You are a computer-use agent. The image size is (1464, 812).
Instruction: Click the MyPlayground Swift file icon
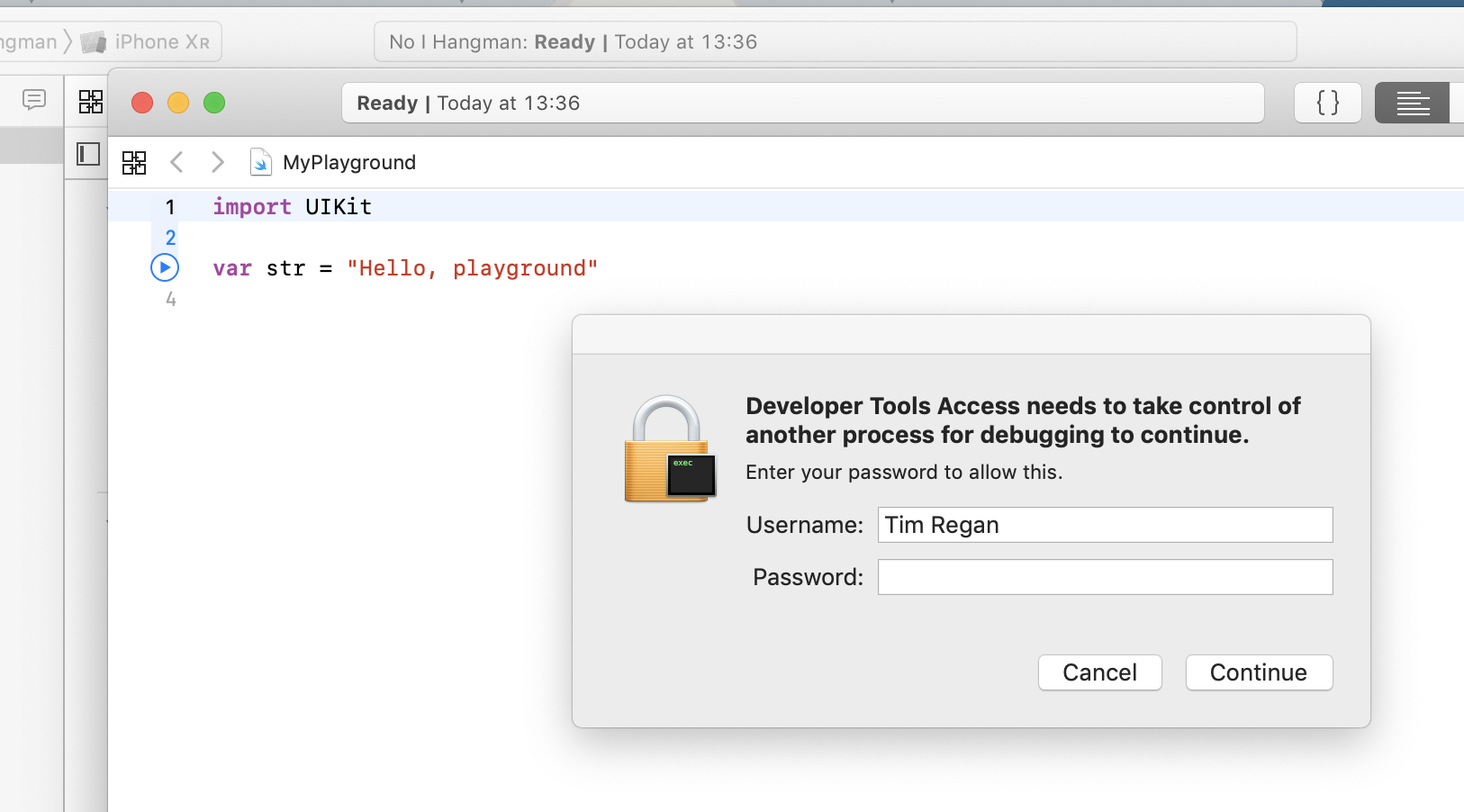click(x=260, y=162)
